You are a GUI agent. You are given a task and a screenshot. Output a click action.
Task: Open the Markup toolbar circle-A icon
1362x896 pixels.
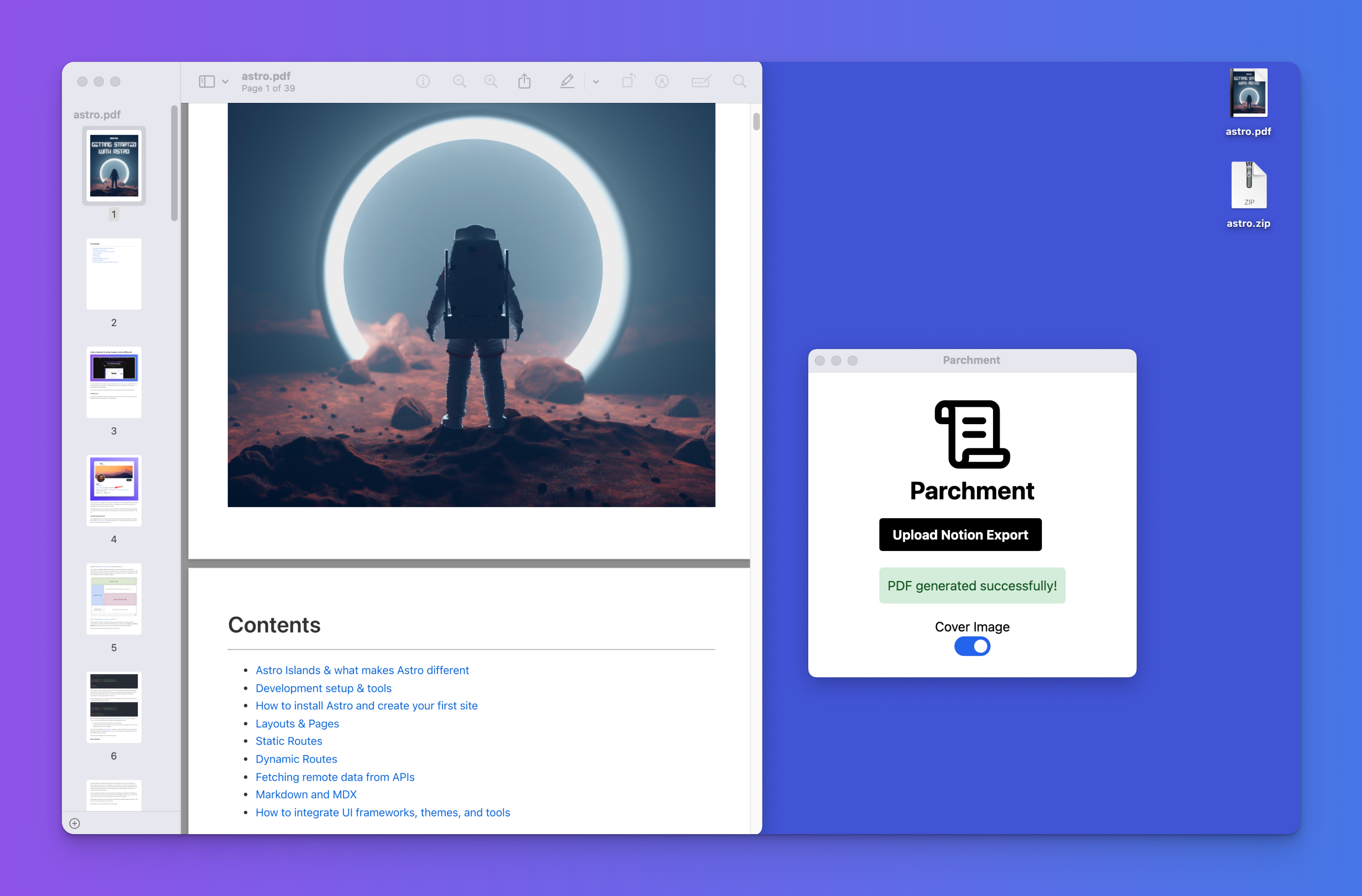pyautogui.click(x=662, y=82)
